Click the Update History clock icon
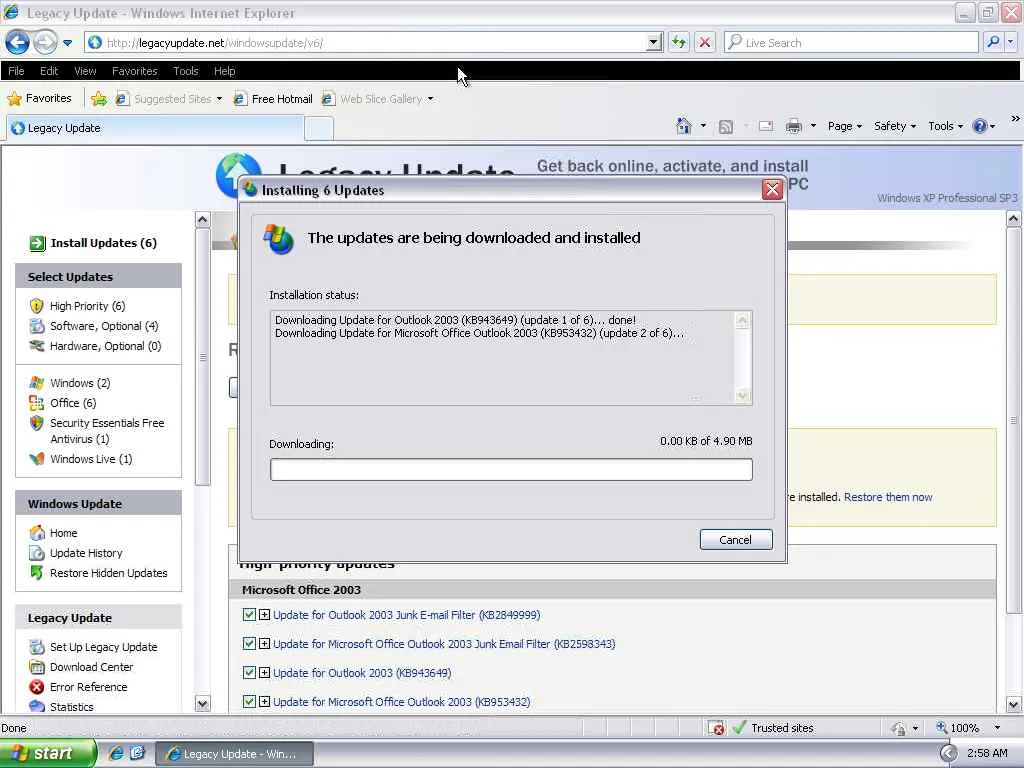The height and width of the screenshot is (768, 1024). pos(37,553)
